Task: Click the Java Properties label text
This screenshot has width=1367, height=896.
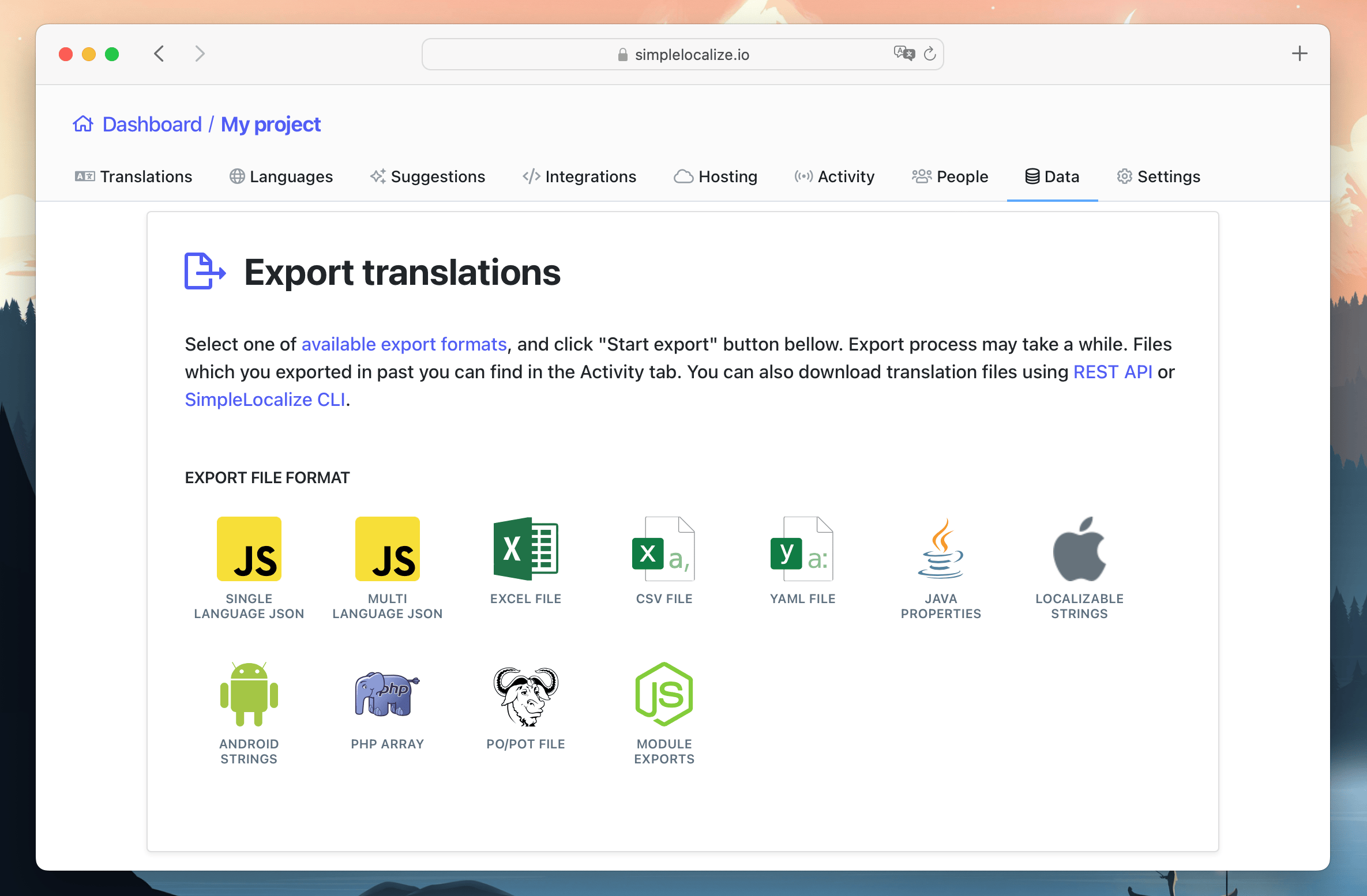Action: (941, 606)
